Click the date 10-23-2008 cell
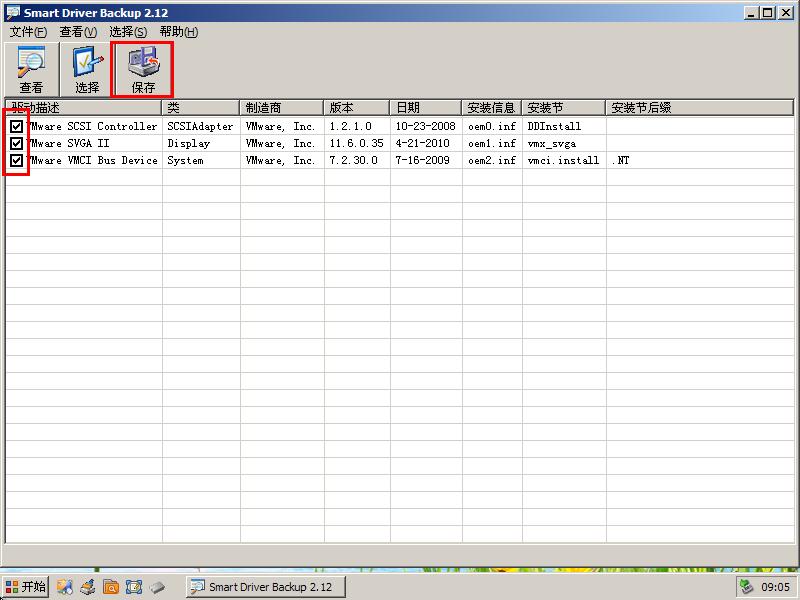Viewport: 800px width, 600px height. (x=426, y=126)
